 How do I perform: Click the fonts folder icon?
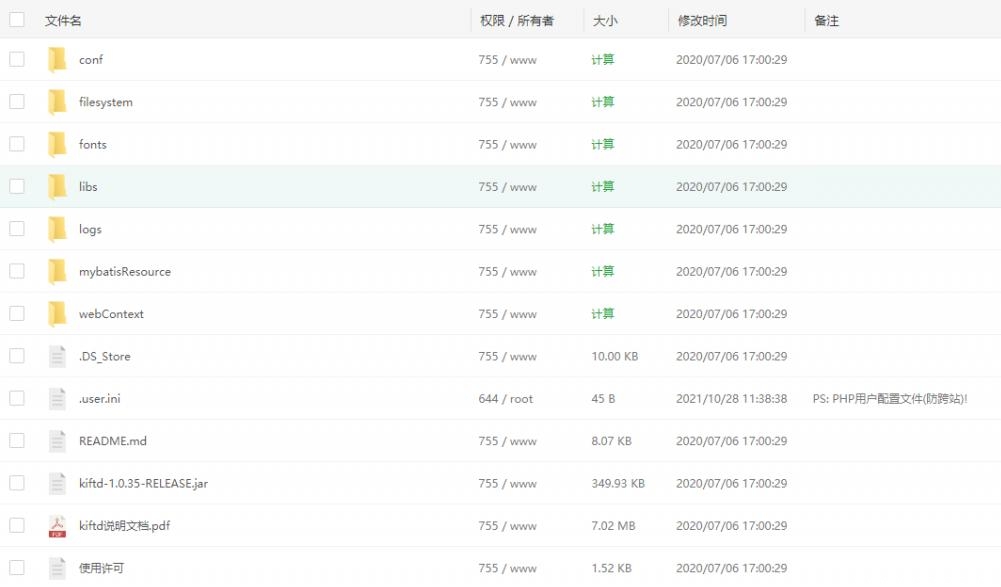coord(57,144)
